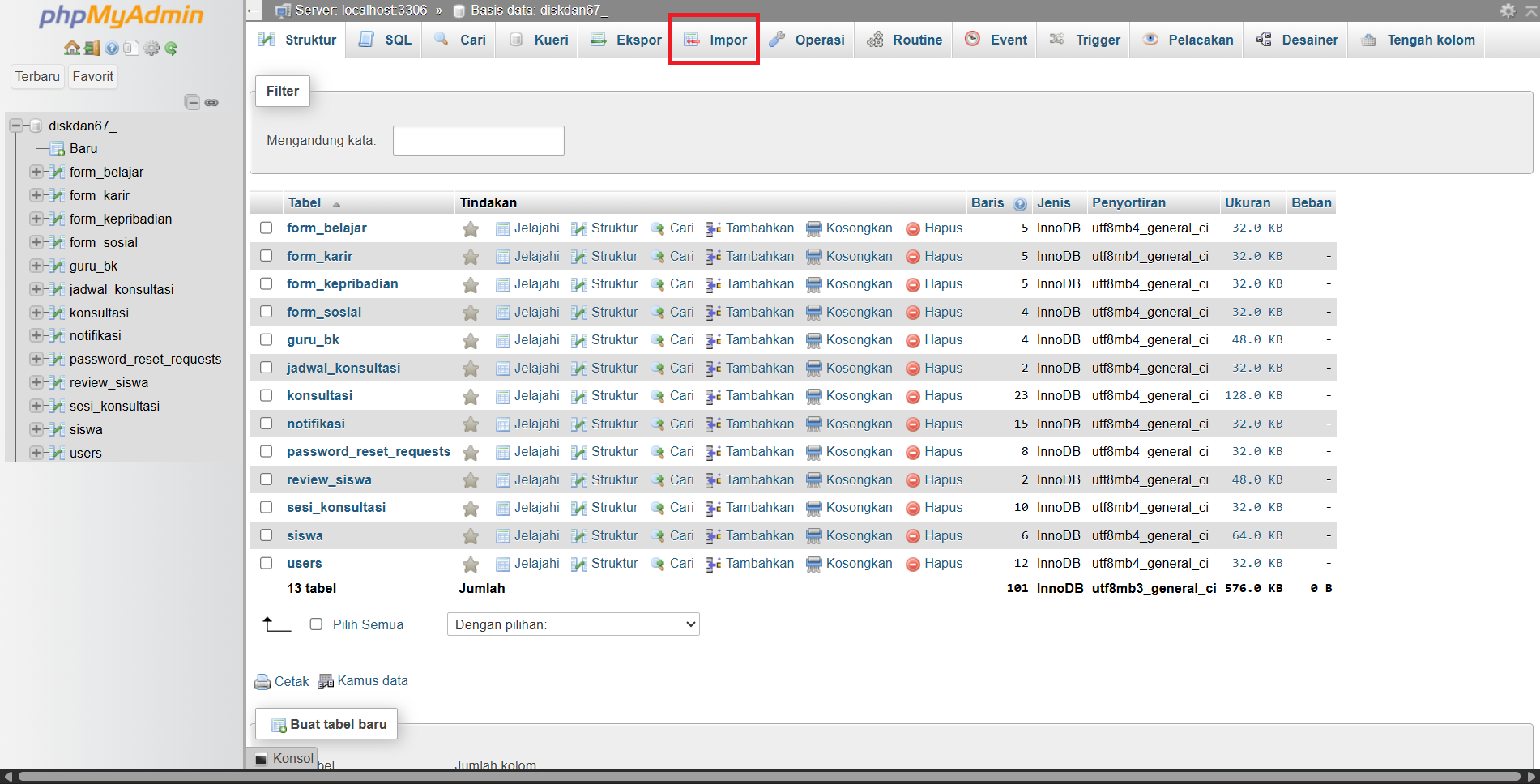The height and width of the screenshot is (784, 1540).
Task: Open the 'Dengan pilihan:' dropdown
Action: tap(573, 624)
